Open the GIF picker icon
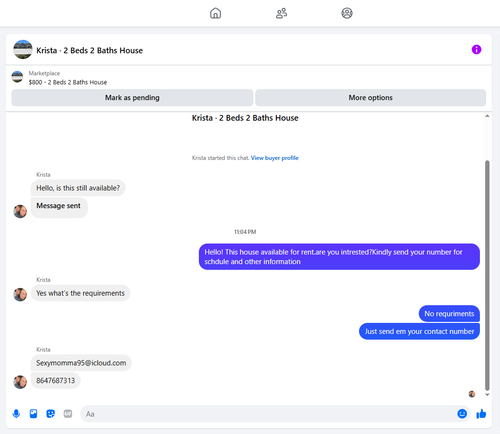The image size is (500, 434). click(x=68, y=414)
